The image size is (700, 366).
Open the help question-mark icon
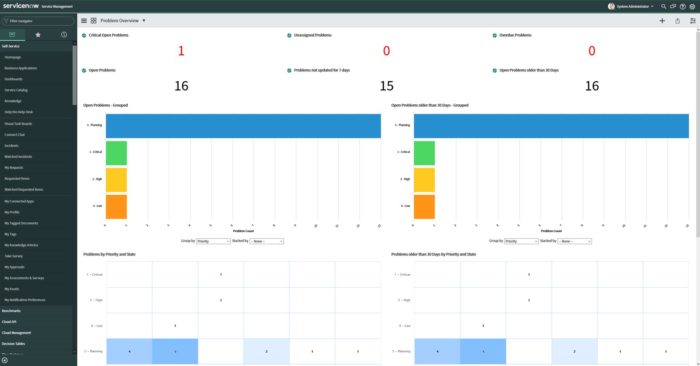[x=683, y=7]
